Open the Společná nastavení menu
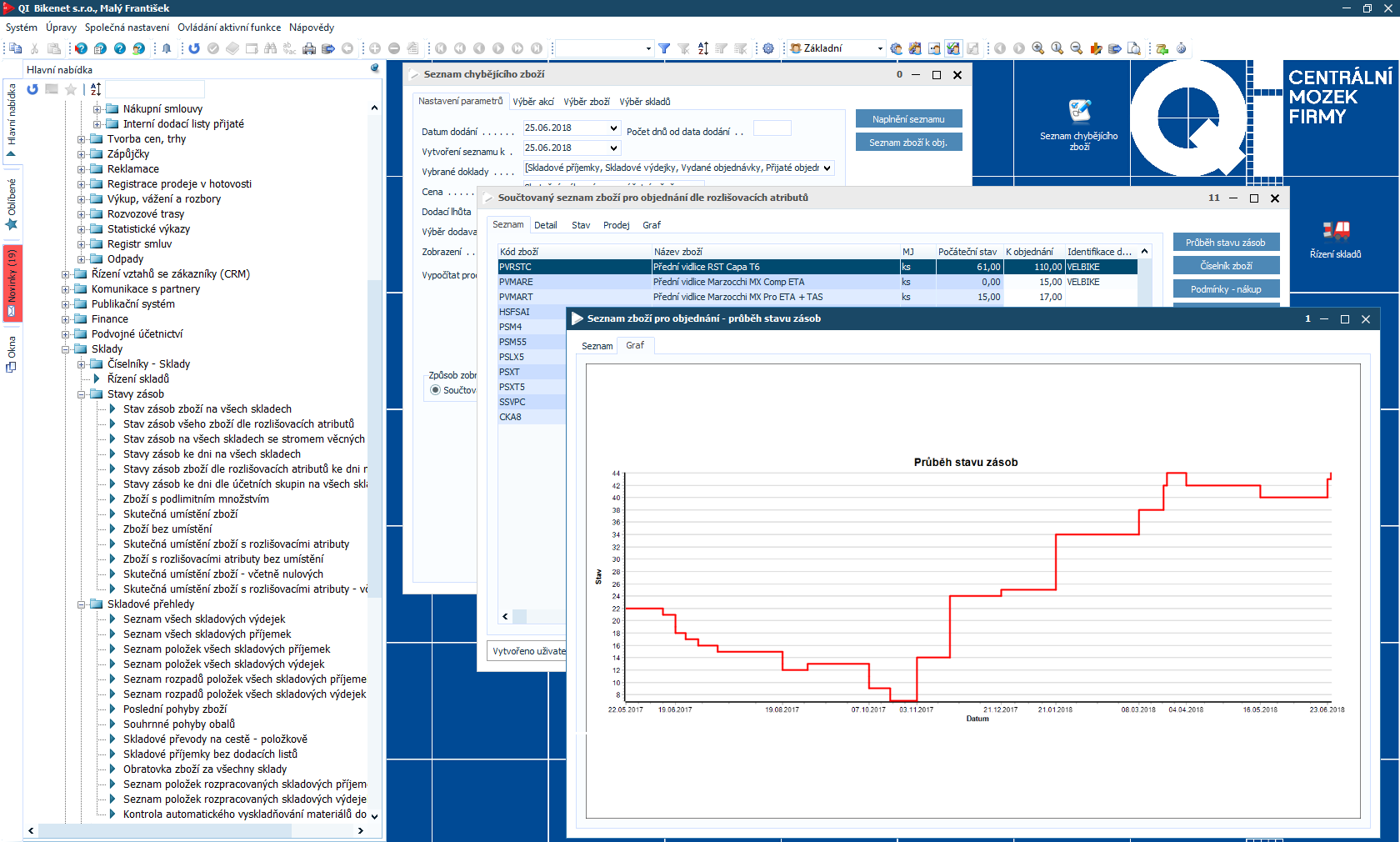 click(x=127, y=28)
